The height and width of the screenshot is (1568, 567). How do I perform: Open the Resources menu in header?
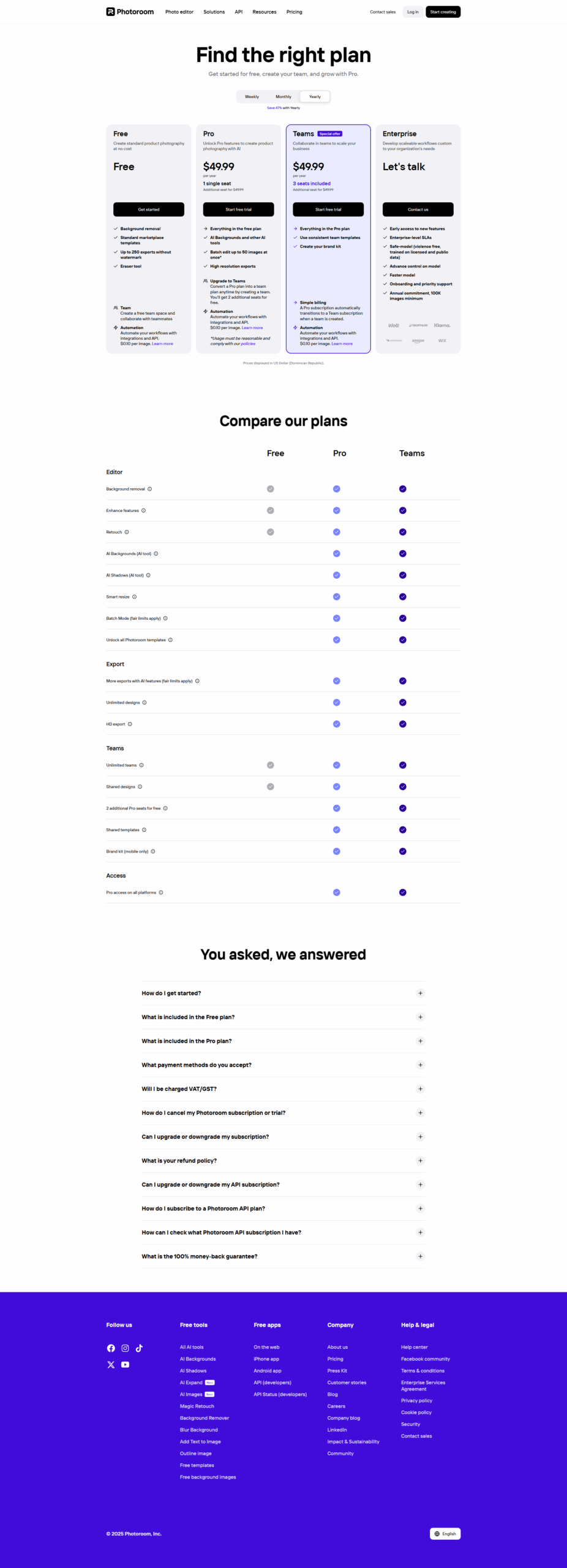tap(265, 12)
